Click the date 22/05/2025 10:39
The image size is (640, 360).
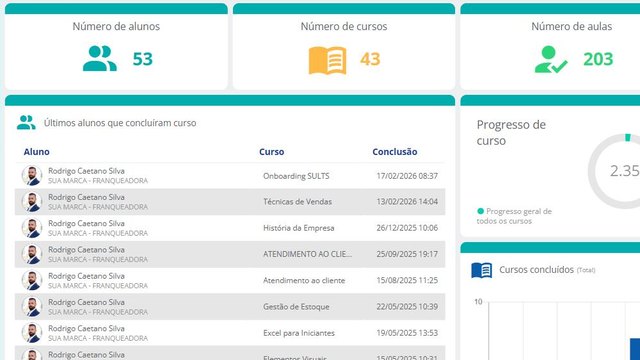(x=407, y=307)
